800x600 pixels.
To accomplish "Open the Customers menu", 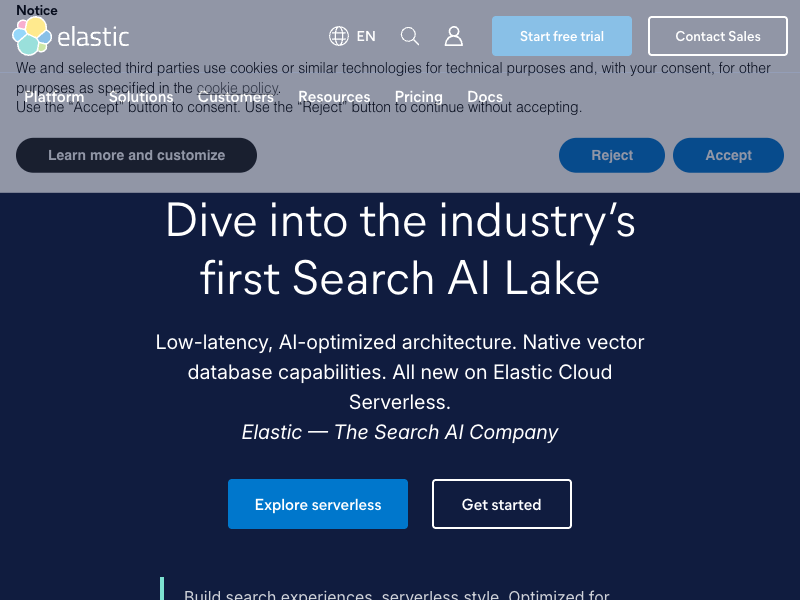I will tap(236, 96).
